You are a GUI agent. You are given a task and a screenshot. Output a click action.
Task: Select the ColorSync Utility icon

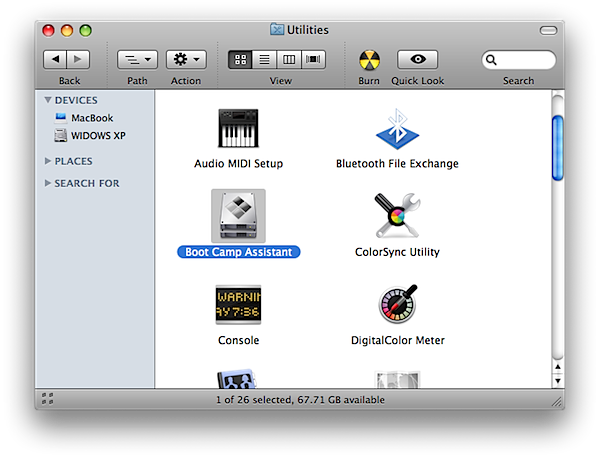397,215
